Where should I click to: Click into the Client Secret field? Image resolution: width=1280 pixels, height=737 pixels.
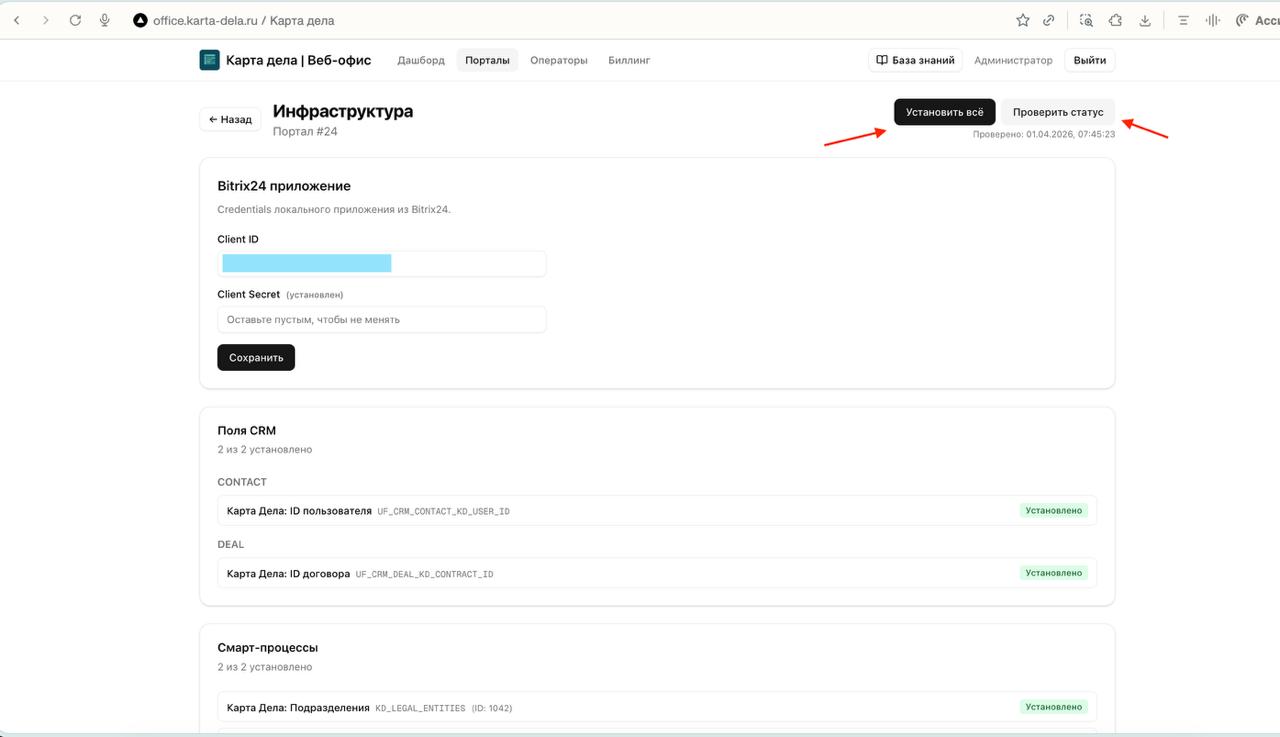[x=382, y=320]
